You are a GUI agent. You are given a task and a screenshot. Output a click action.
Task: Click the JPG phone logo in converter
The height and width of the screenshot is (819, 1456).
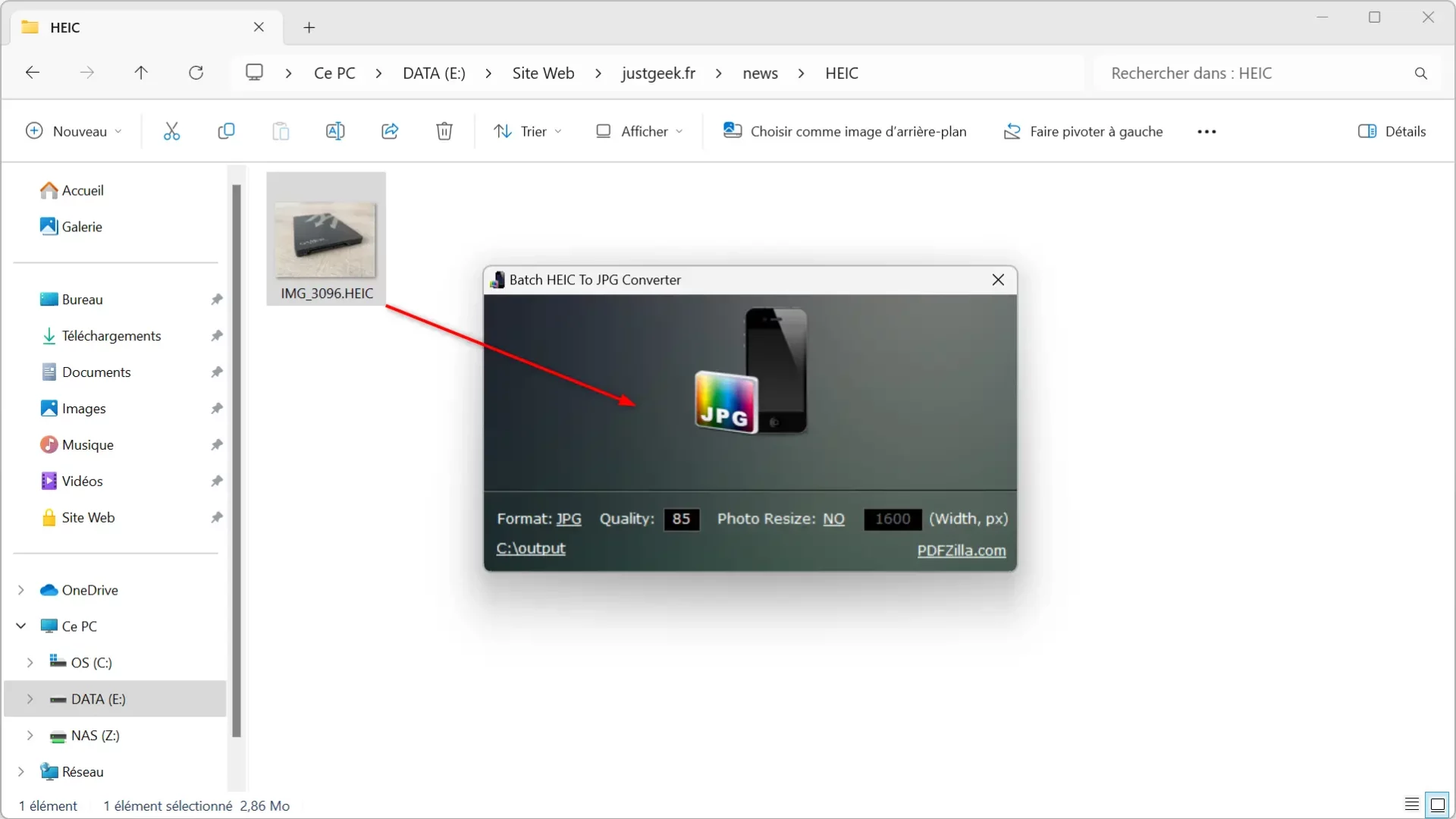coord(751,371)
